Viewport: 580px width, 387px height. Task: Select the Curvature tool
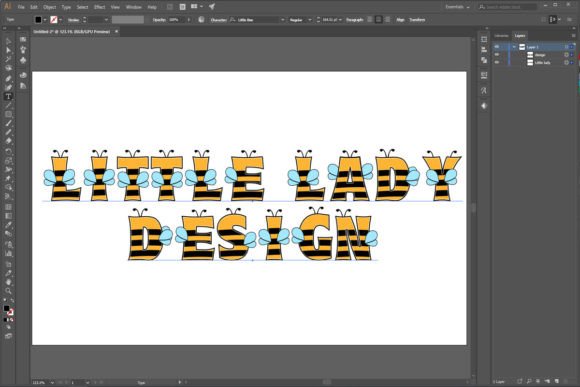[x=8, y=88]
